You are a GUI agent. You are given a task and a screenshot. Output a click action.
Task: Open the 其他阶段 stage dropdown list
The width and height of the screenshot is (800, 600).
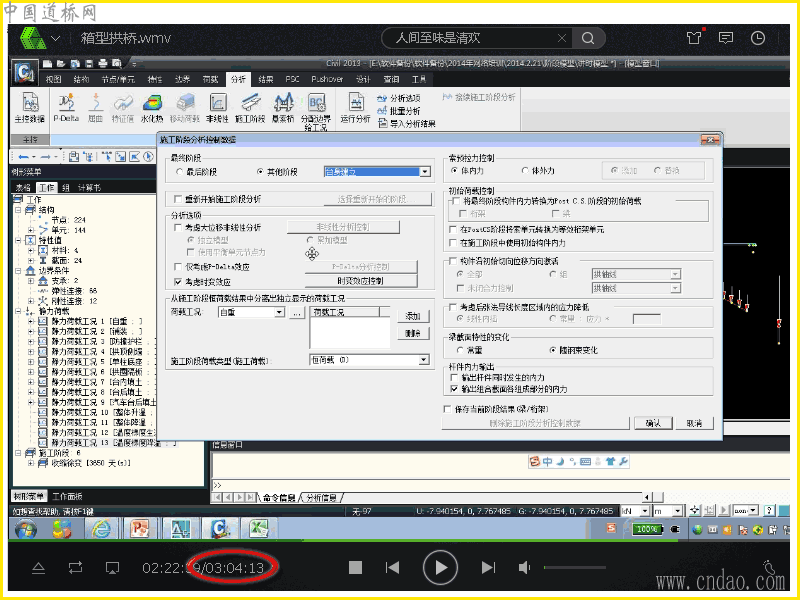click(424, 172)
